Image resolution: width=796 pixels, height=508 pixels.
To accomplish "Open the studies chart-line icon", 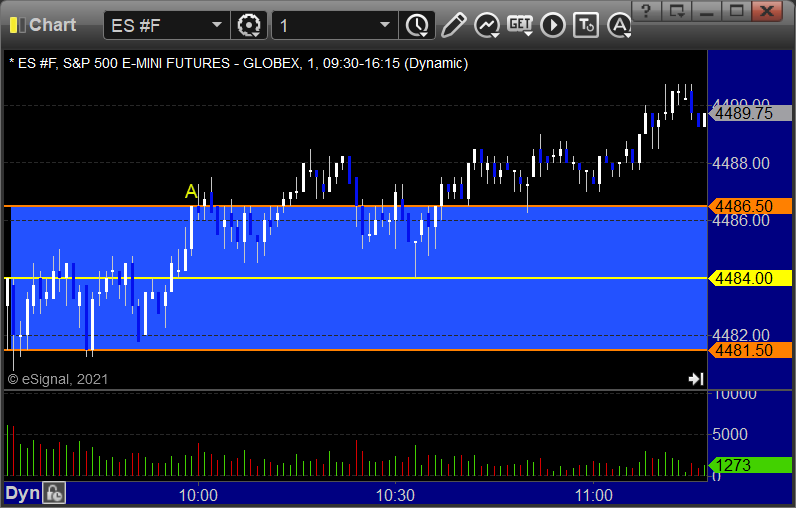I will click(x=487, y=25).
